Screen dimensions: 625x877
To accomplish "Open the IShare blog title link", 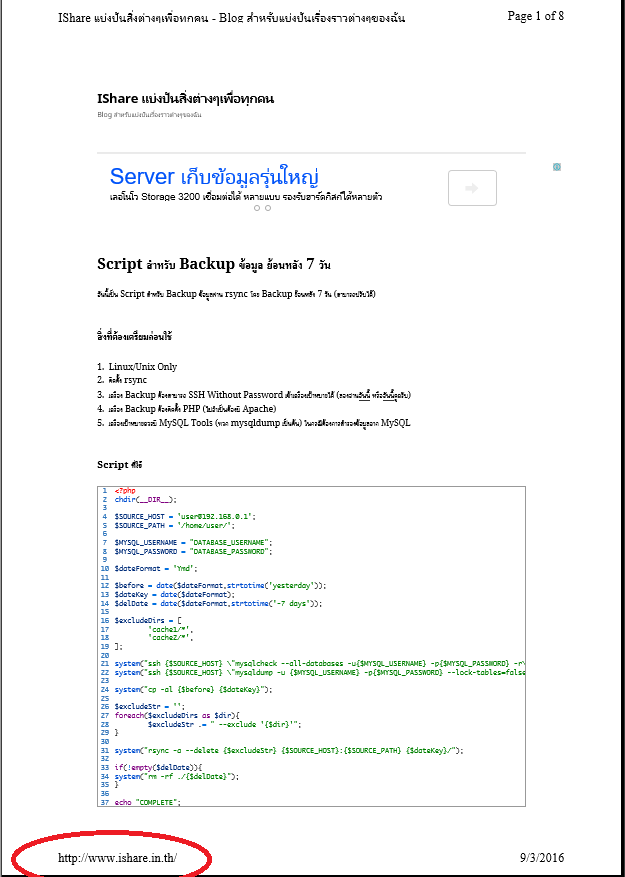I will pos(185,99).
